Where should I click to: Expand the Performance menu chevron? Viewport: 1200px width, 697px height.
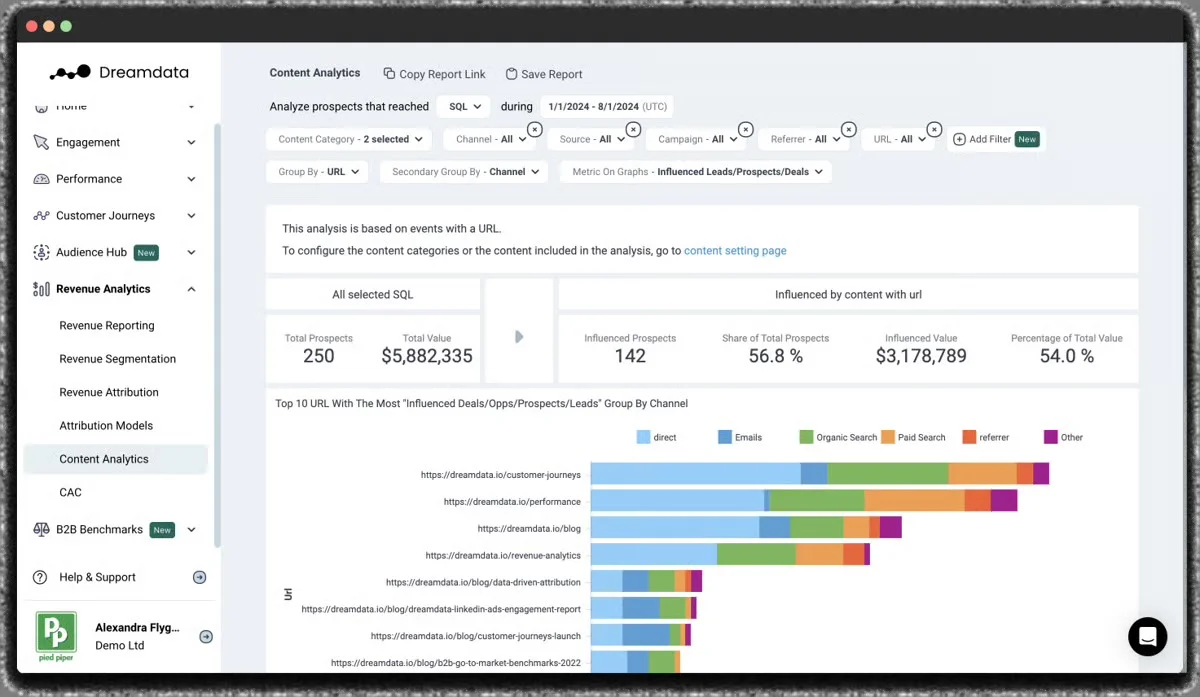pyautogui.click(x=191, y=180)
